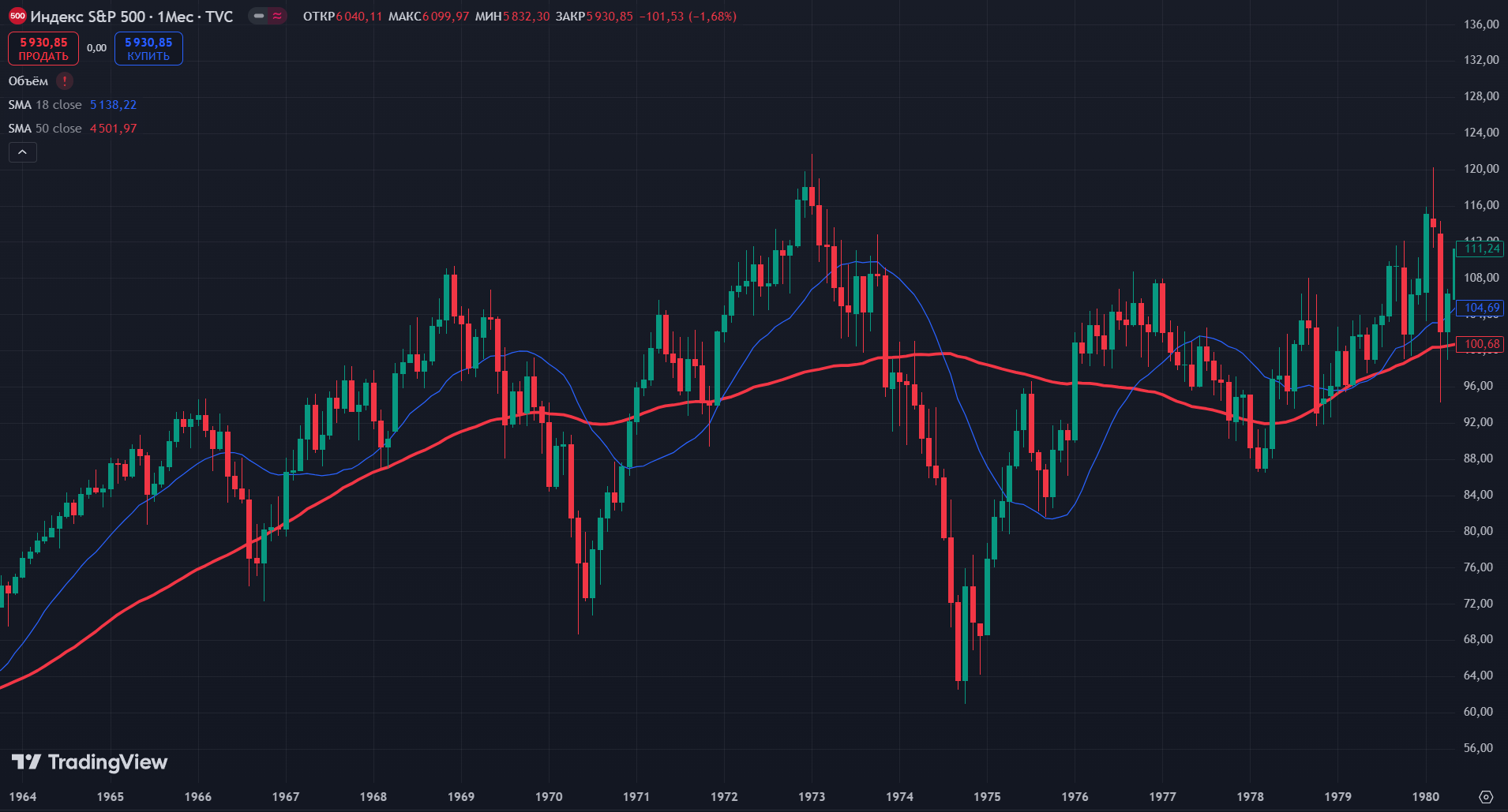Viewport: 1508px width, 812px height.
Task: Click the SMA 18 value 5 138,22
Action: pyautogui.click(x=113, y=105)
